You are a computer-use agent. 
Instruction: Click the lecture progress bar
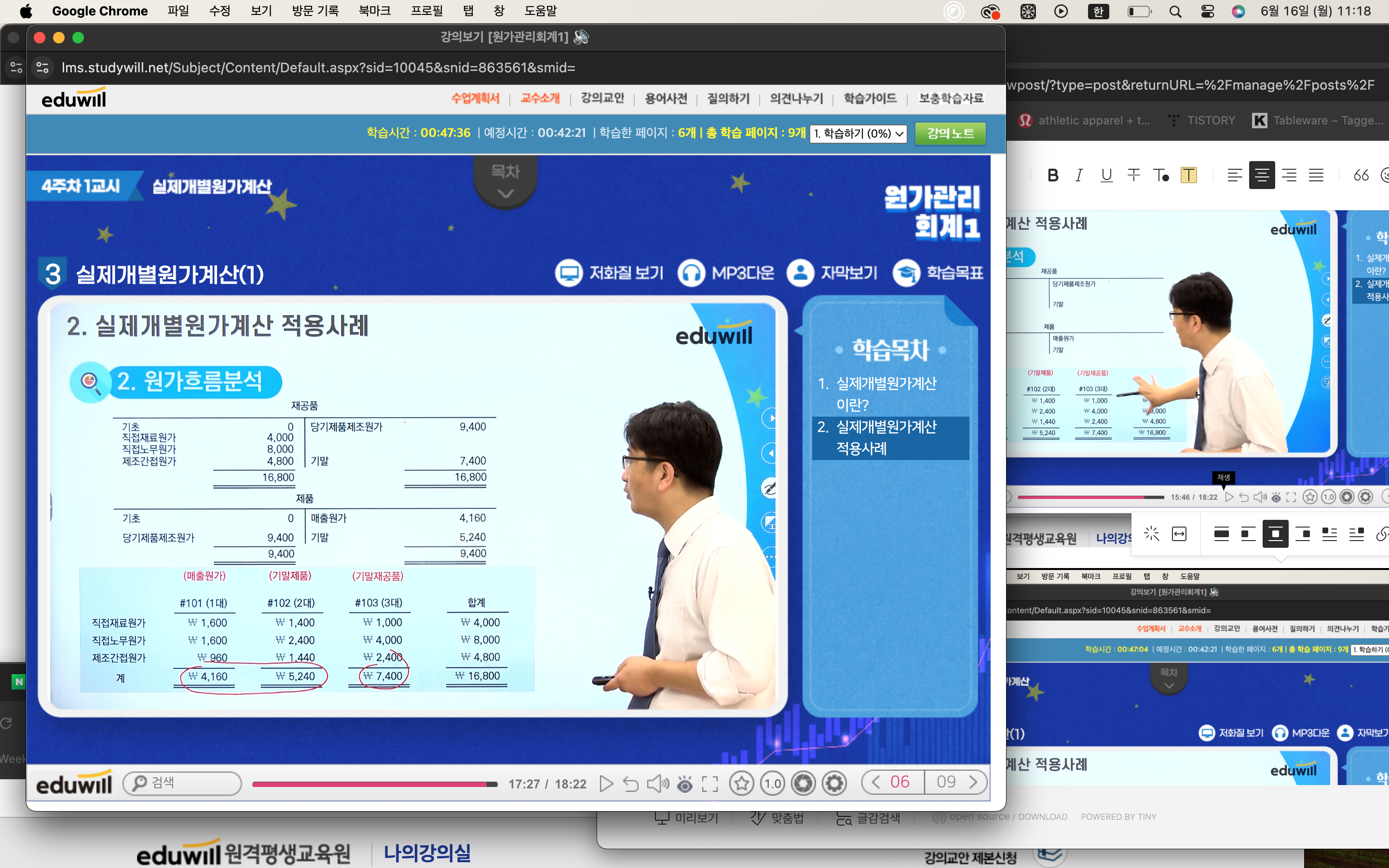point(374,784)
